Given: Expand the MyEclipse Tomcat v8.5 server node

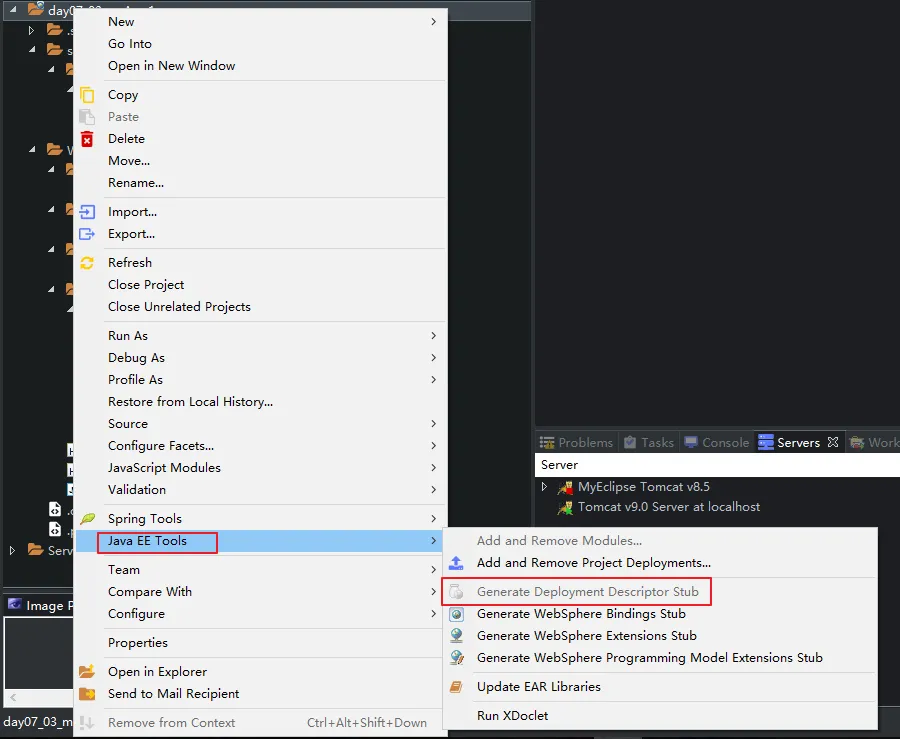Looking at the screenshot, I should tap(544, 487).
